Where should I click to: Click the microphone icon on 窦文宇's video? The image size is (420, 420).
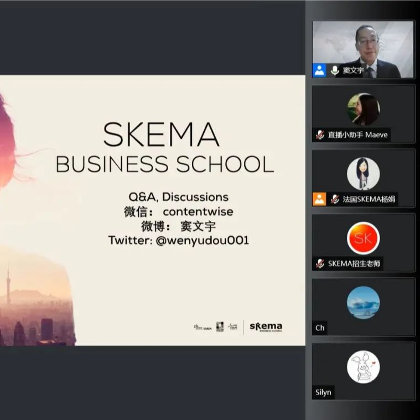click(335, 70)
